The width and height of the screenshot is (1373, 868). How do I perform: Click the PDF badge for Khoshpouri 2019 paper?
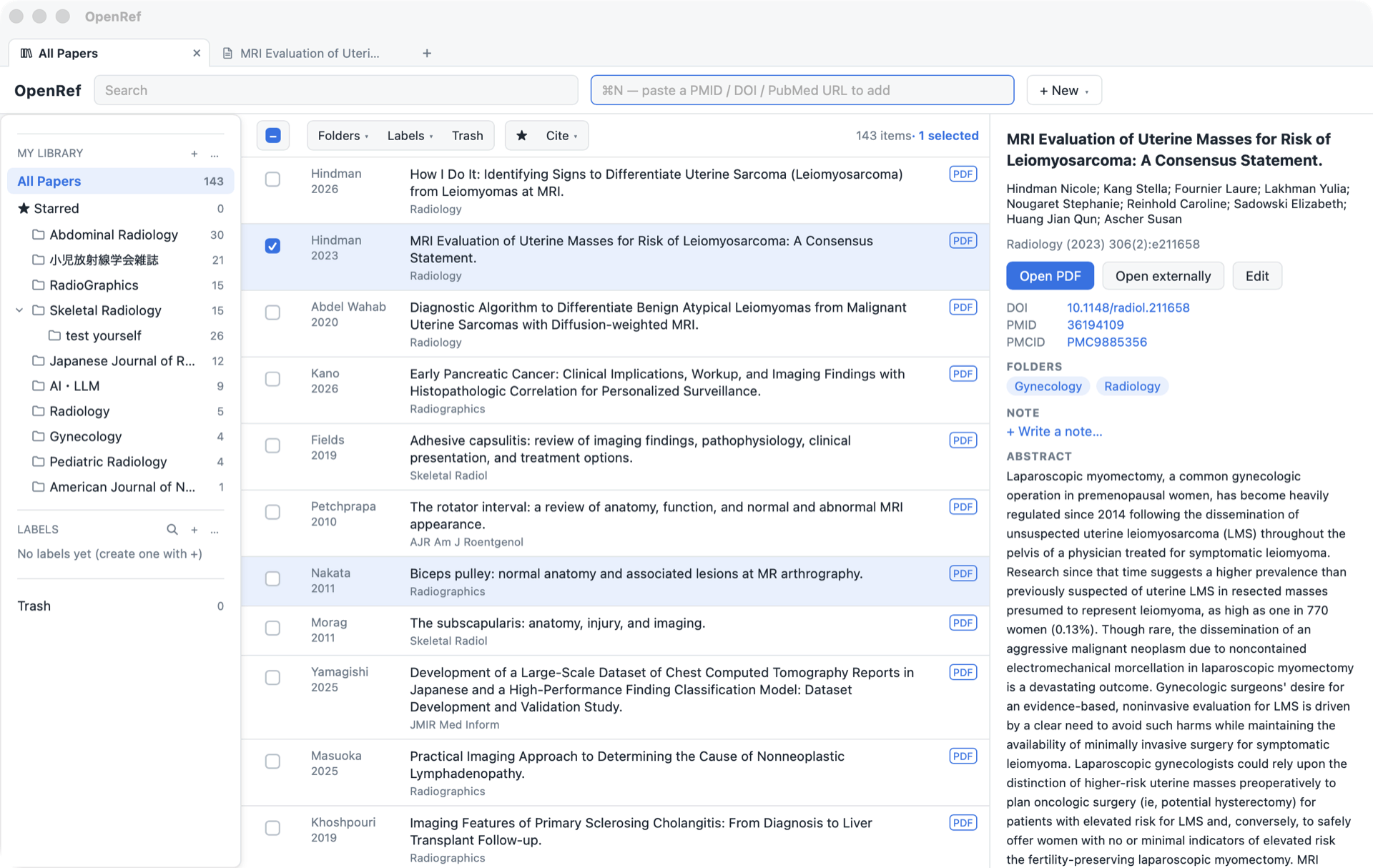(963, 822)
